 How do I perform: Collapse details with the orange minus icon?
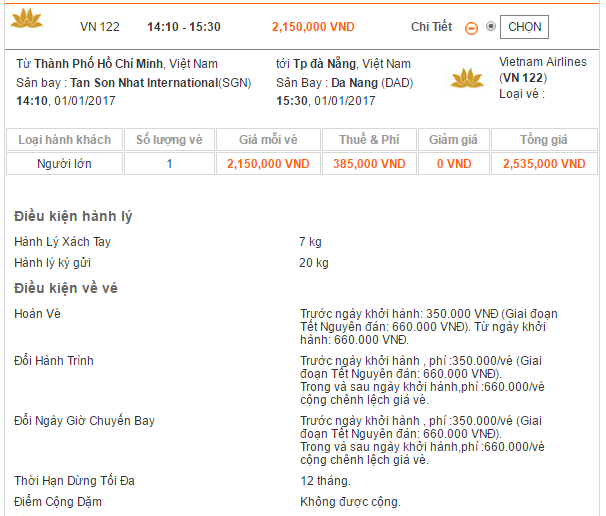(x=471, y=28)
